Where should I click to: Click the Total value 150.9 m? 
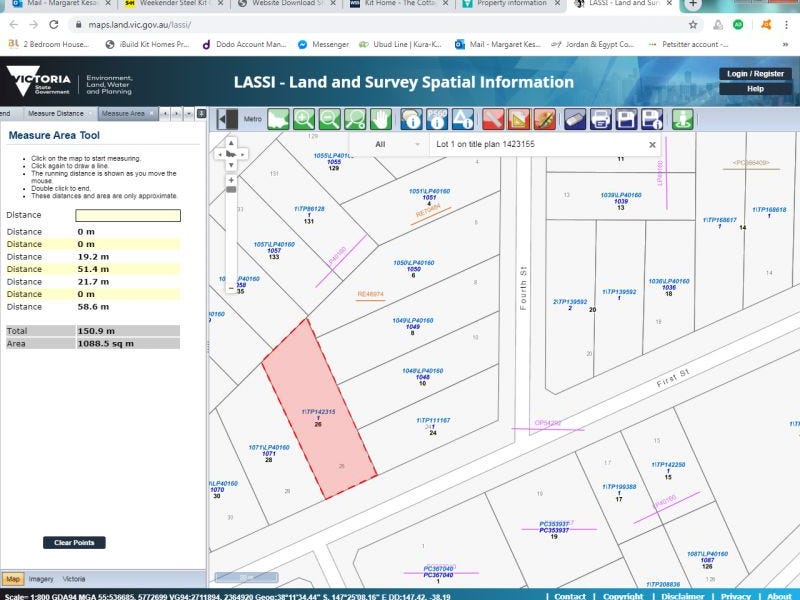pyautogui.click(x=96, y=331)
